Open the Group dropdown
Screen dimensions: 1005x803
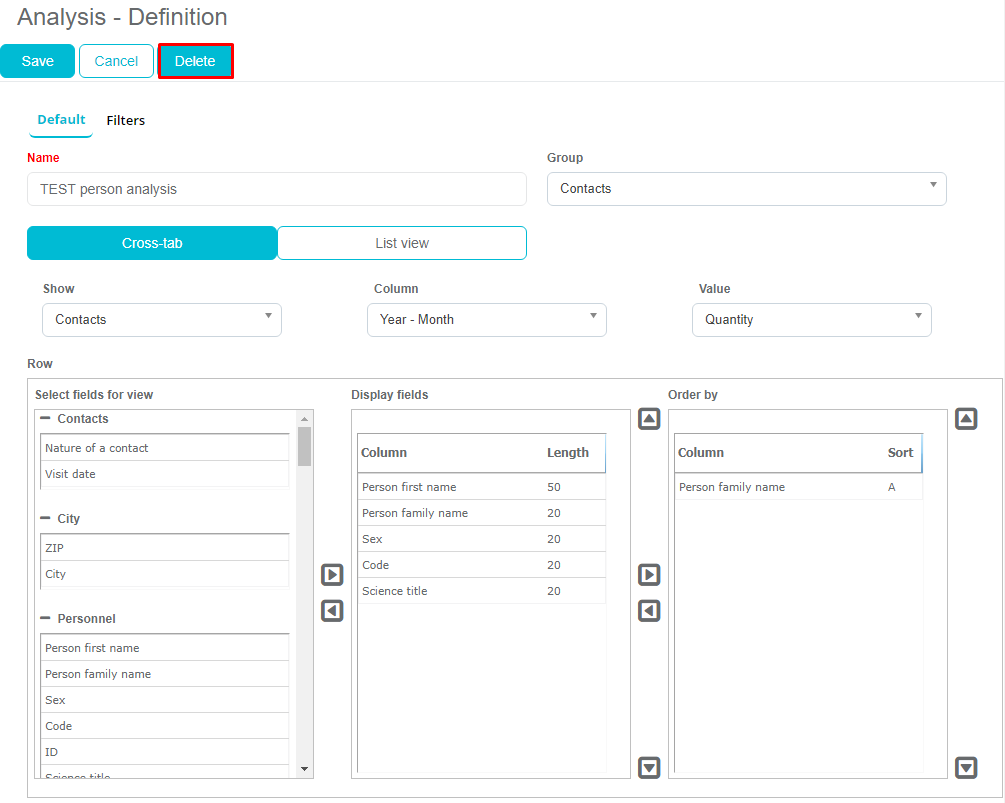[x=746, y=189]
